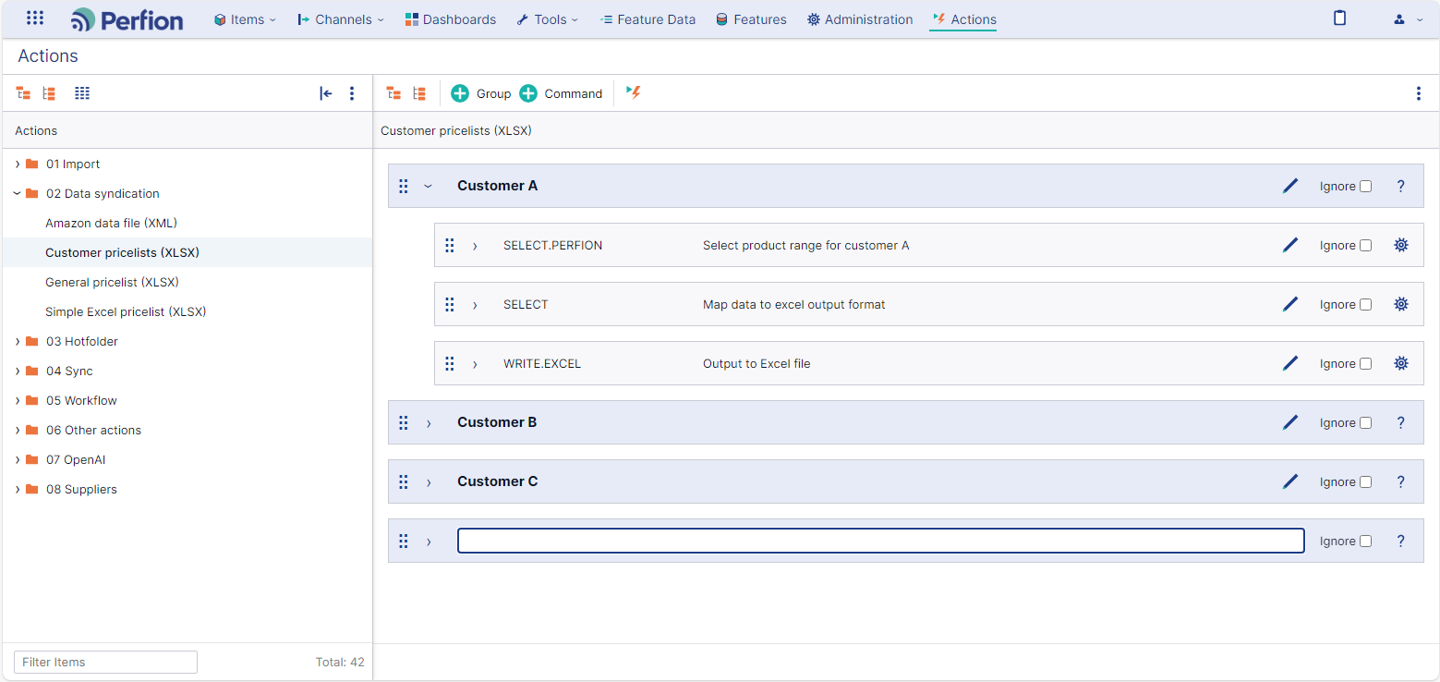The width and height of the screenshot is (1440, 682).
Task: Expand the SELECT.PERFION command details
Action: coord(475,245)
